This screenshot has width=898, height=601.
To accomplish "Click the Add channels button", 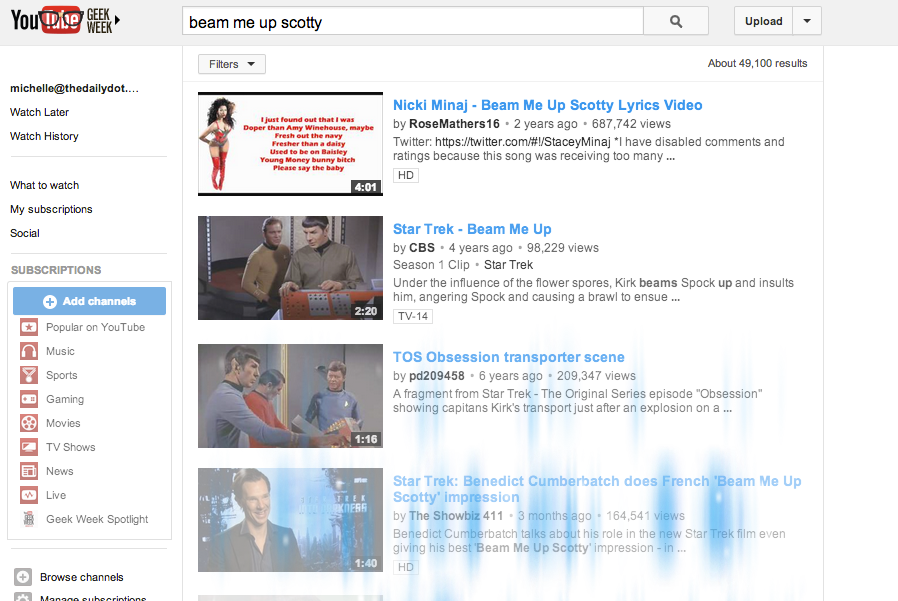I will (90, 301).
